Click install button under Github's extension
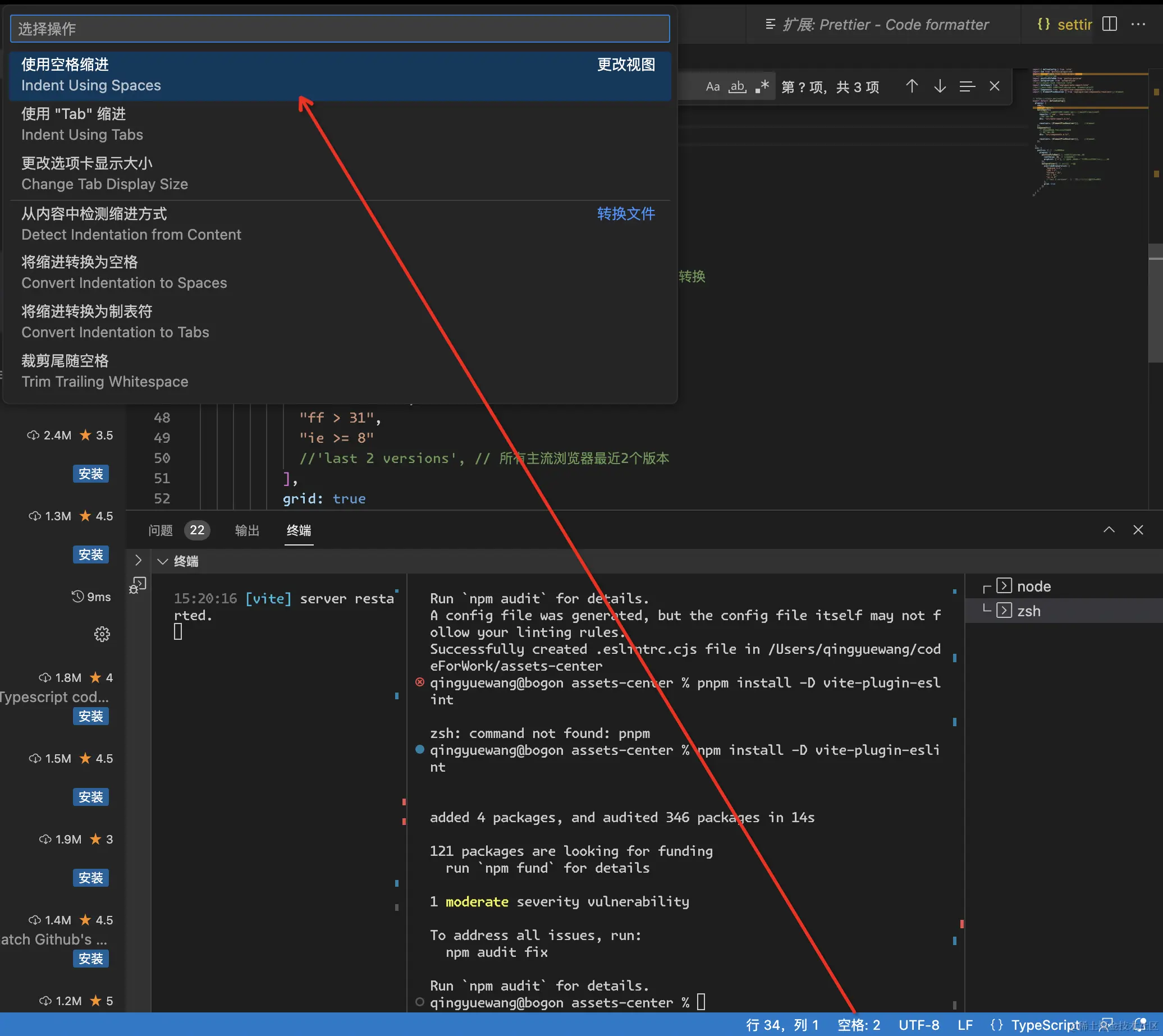This screenshot has width=1163, height=1036. 91,959
